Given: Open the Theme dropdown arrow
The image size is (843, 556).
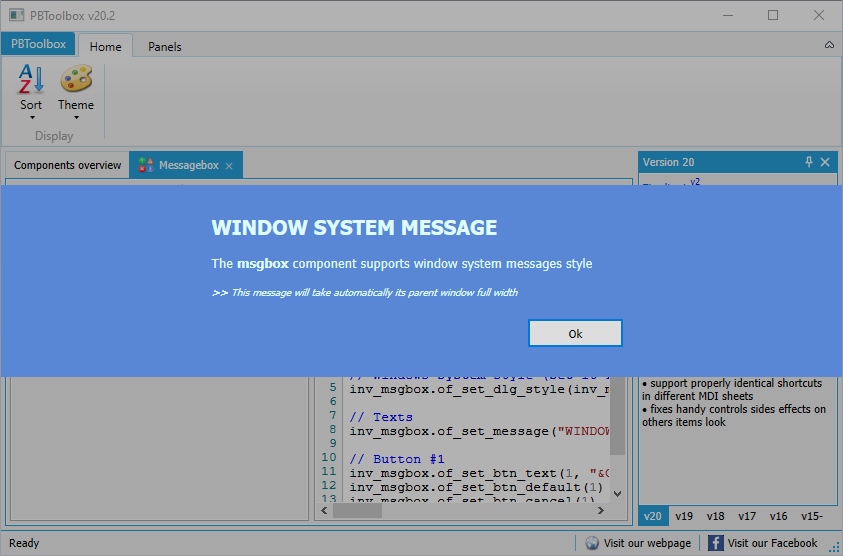Looking at the screenshot, I should click(76, 118).
